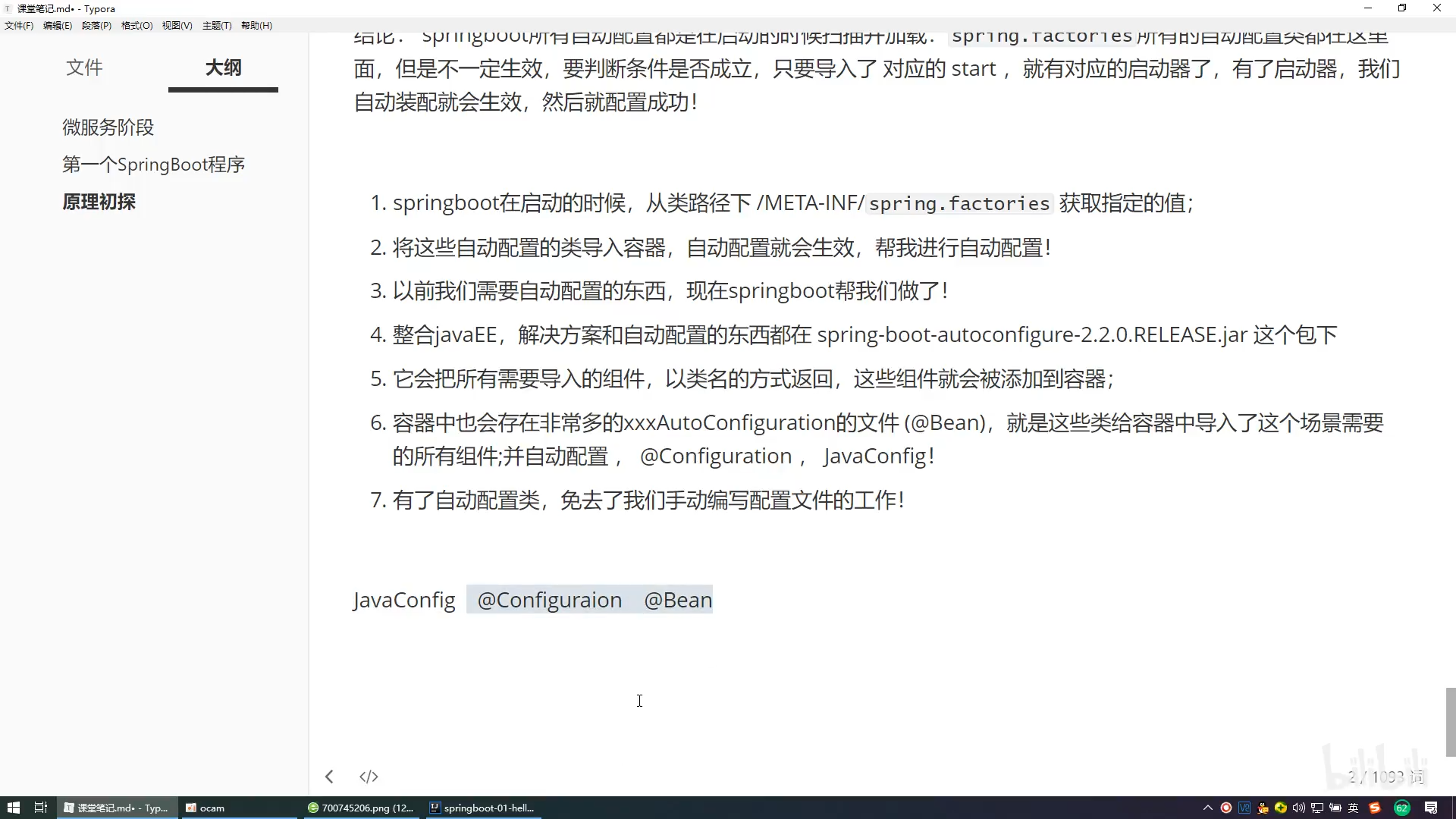Jump to 微服务阶段 outline heading
This screenshot has height=819, width=1456.
pos(108,127)
